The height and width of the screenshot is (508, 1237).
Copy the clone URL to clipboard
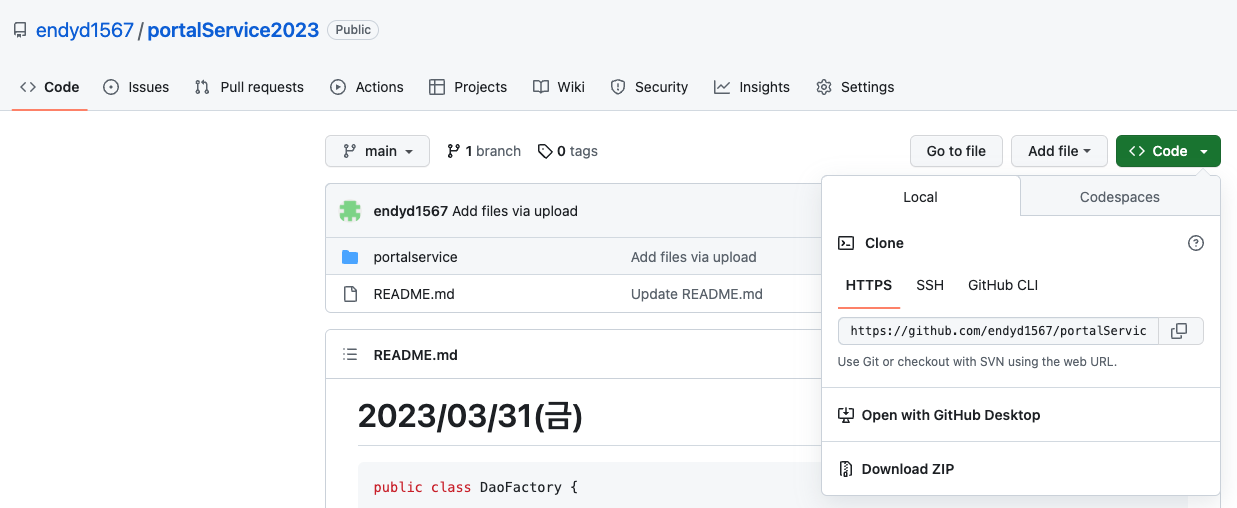tap(1180, 331)
